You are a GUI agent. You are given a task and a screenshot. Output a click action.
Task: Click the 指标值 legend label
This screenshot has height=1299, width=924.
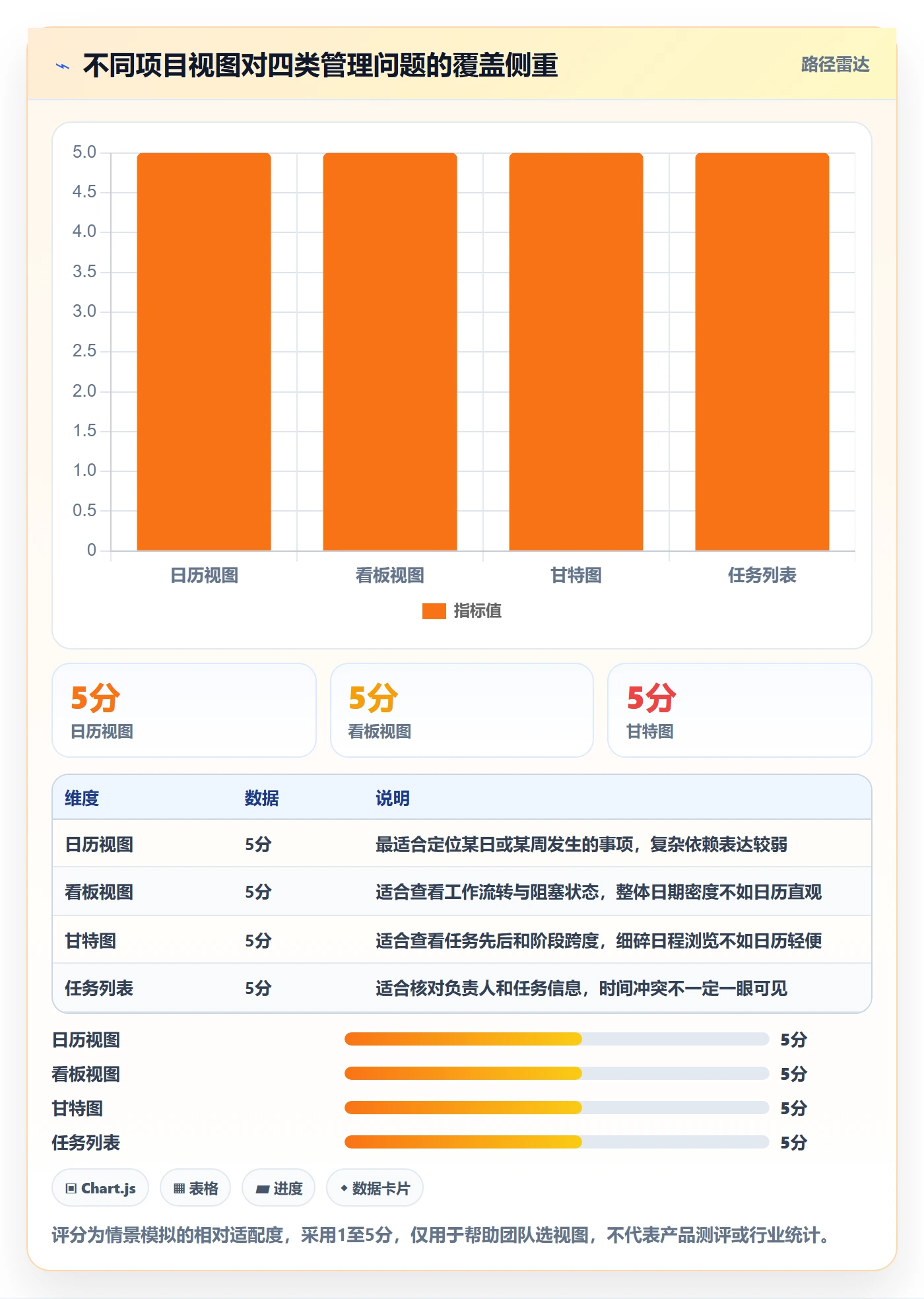[x=478, y=611]
